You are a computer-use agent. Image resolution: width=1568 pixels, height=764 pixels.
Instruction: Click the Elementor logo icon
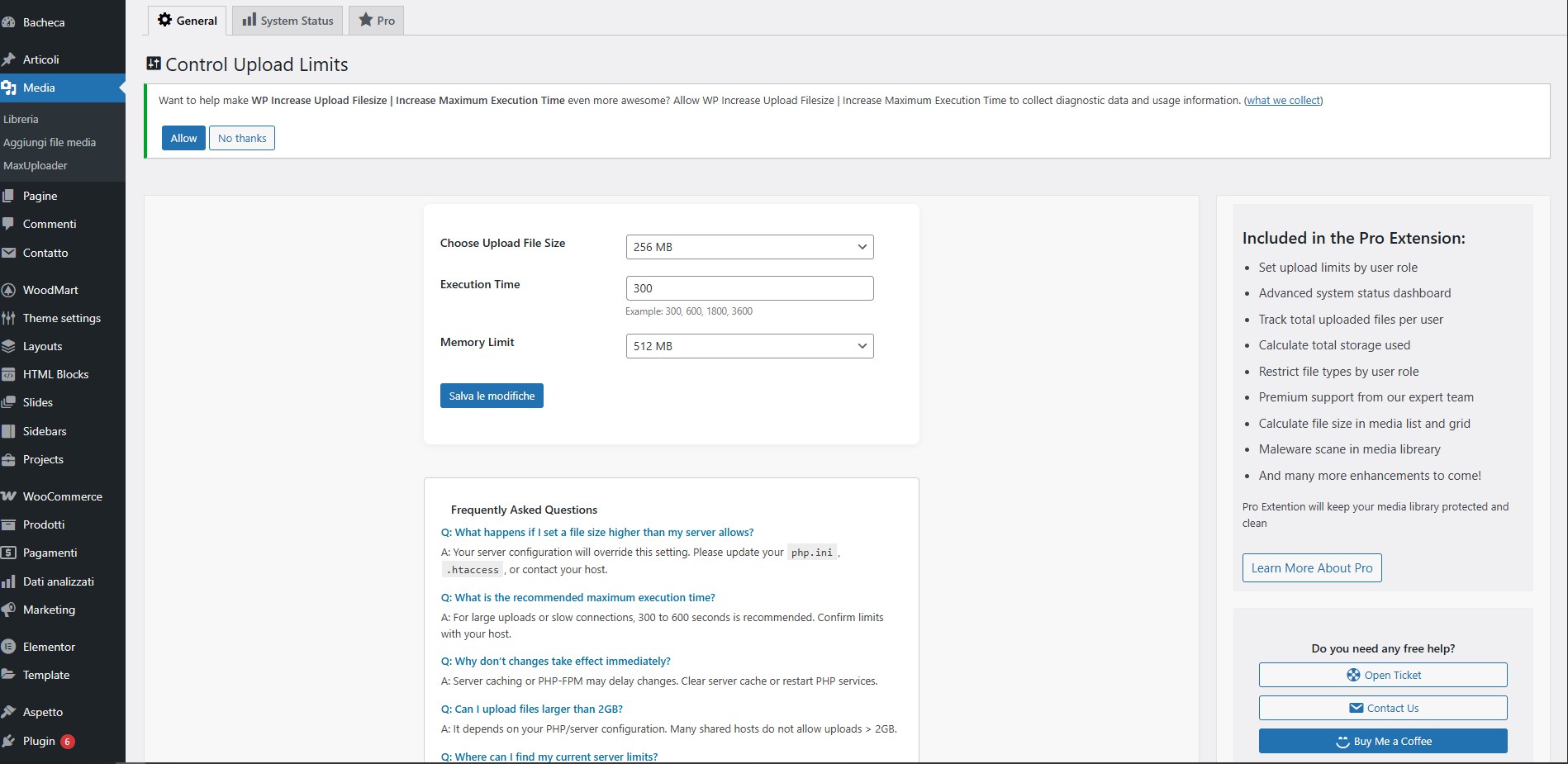[x=8, y=647]
